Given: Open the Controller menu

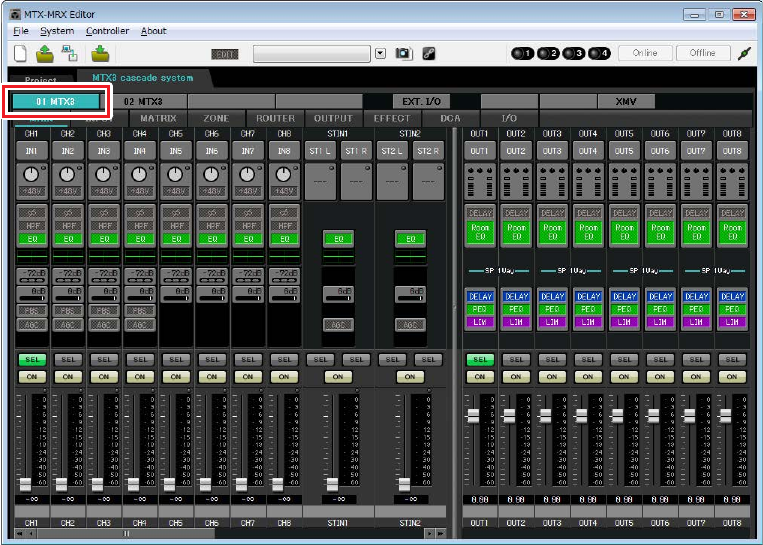Looking at the screenshot, I should pyautogui.click(x=108, y=31).
